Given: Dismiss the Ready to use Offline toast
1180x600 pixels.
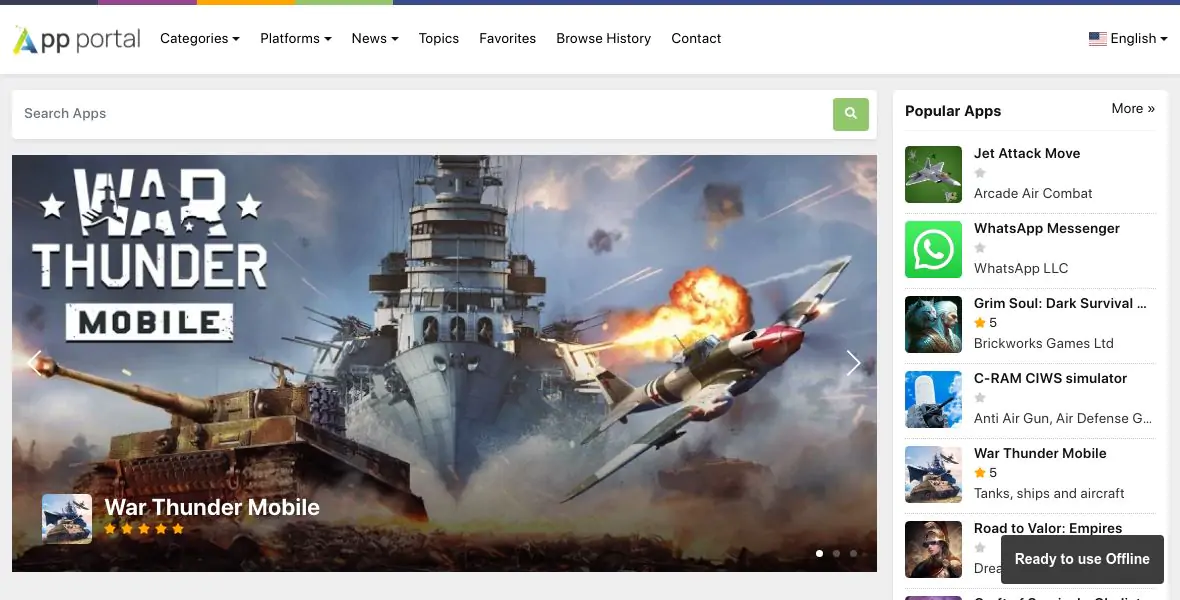Looking at the screenshot, I should [1082, 559].
